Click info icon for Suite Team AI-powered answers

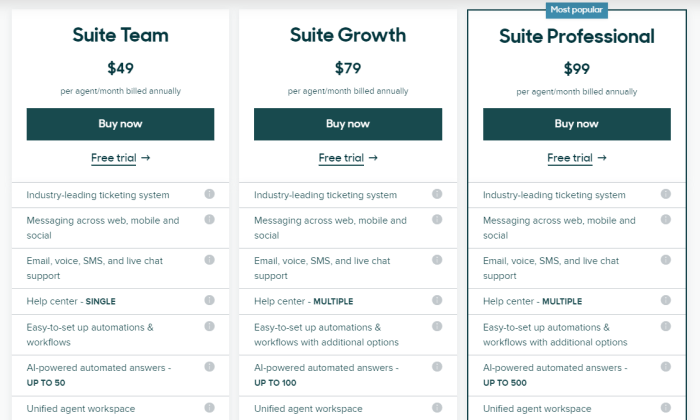point(209,366)
